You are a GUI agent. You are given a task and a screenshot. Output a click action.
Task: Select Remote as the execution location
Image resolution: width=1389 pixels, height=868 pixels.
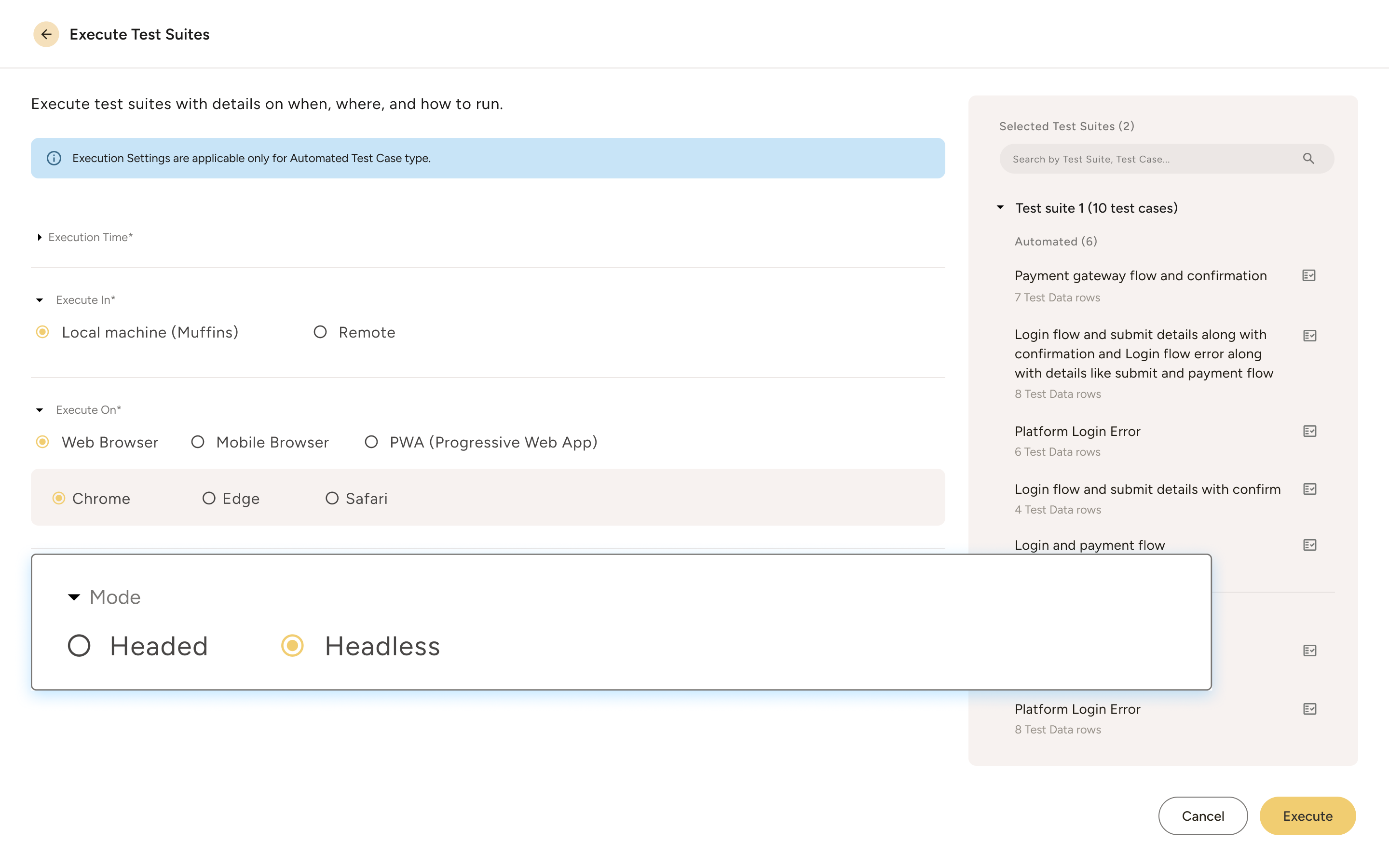(320, 332)
